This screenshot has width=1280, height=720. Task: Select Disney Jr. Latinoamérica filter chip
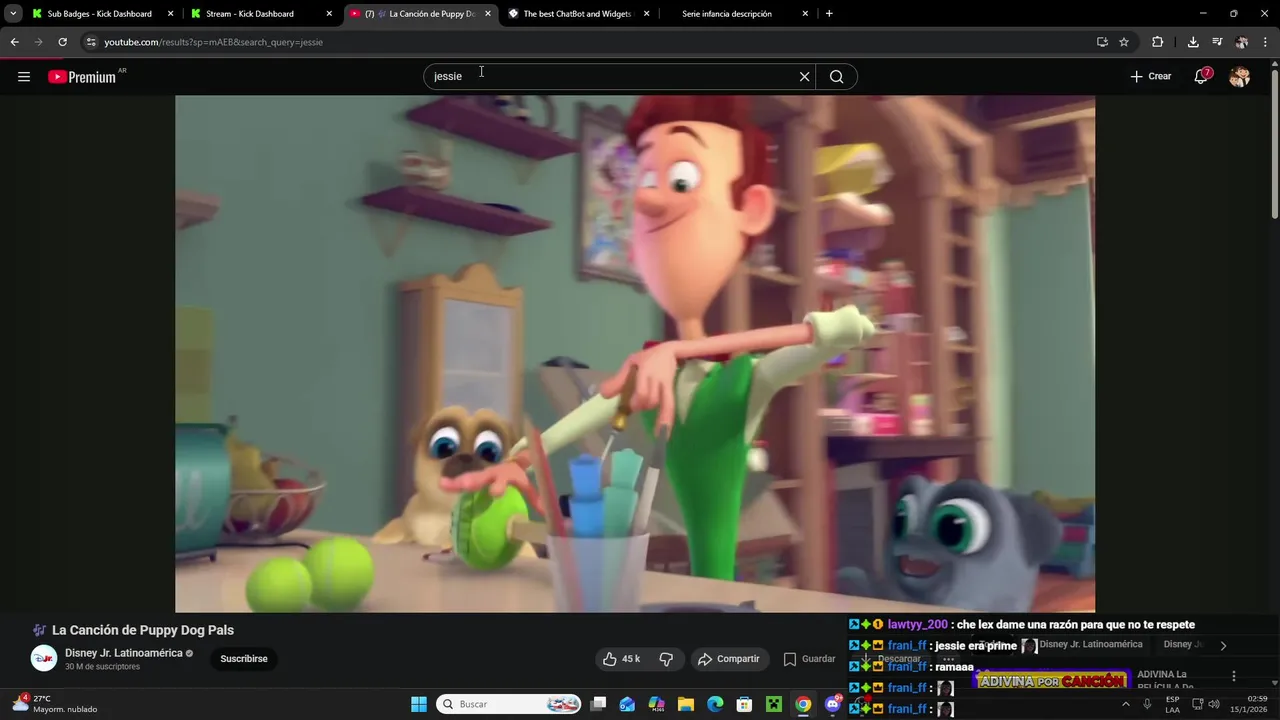tap(1090, 645)
